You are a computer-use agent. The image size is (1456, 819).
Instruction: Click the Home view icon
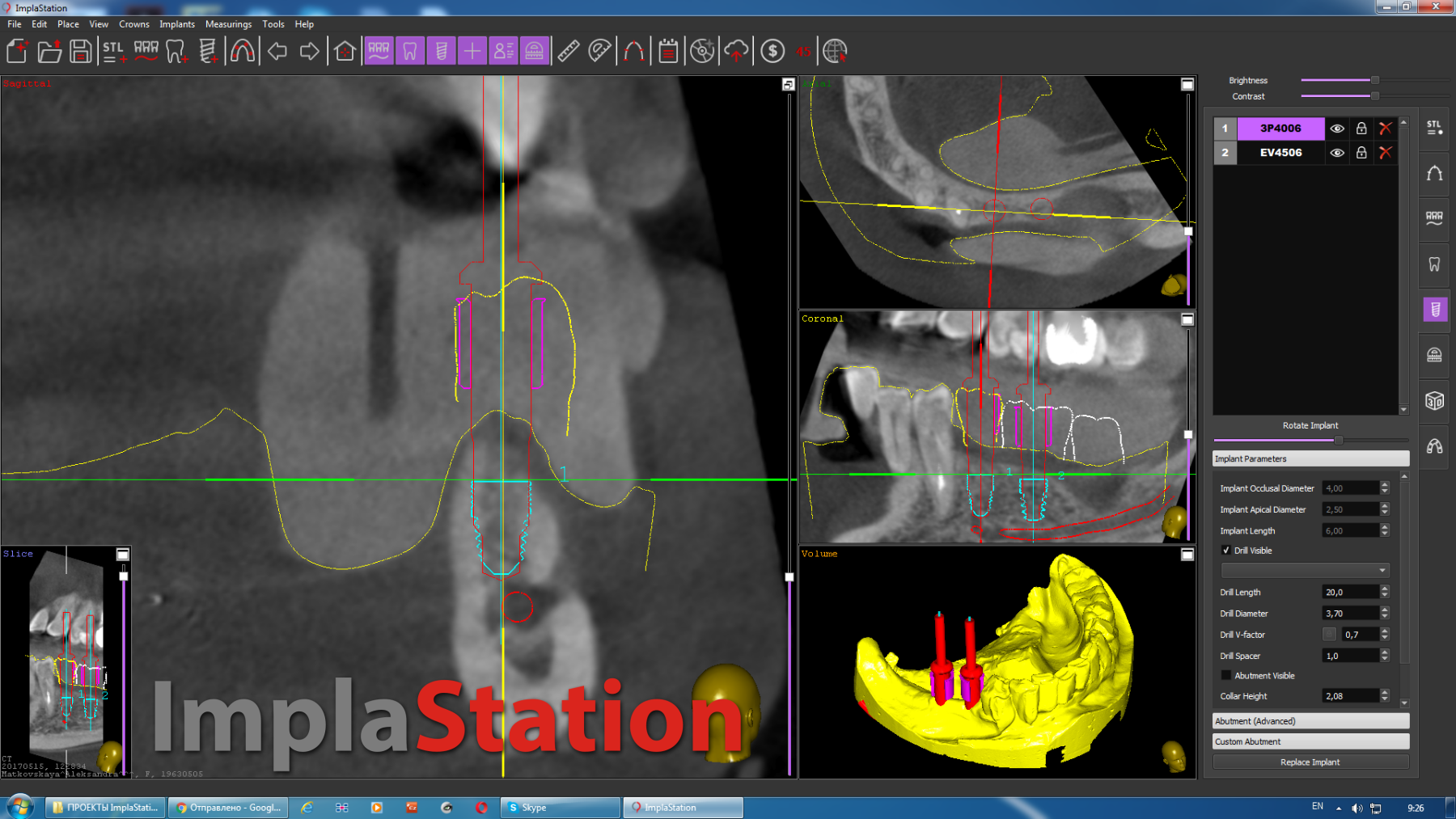(345, 51)
